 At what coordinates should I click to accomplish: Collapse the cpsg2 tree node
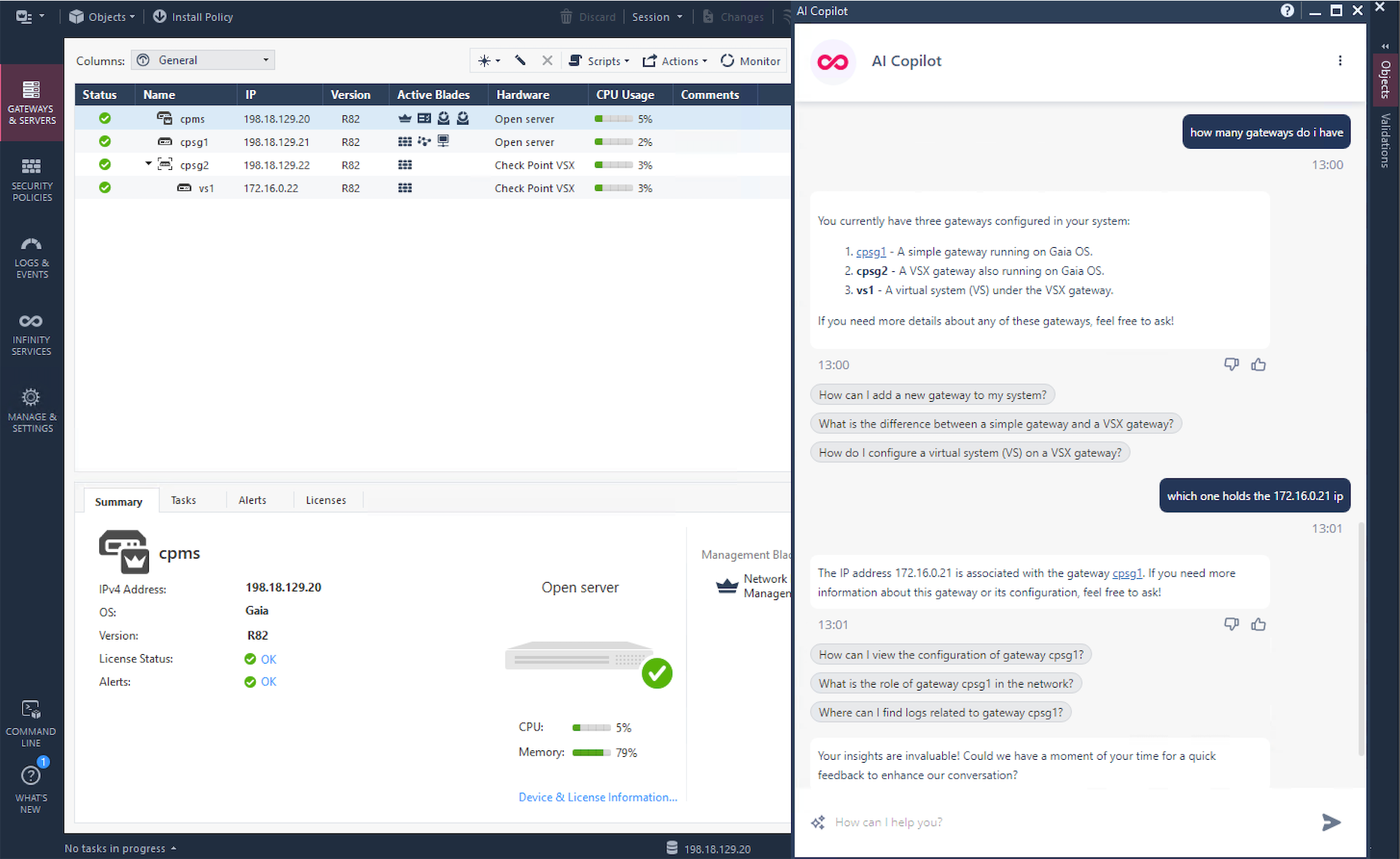coord(149,164)
